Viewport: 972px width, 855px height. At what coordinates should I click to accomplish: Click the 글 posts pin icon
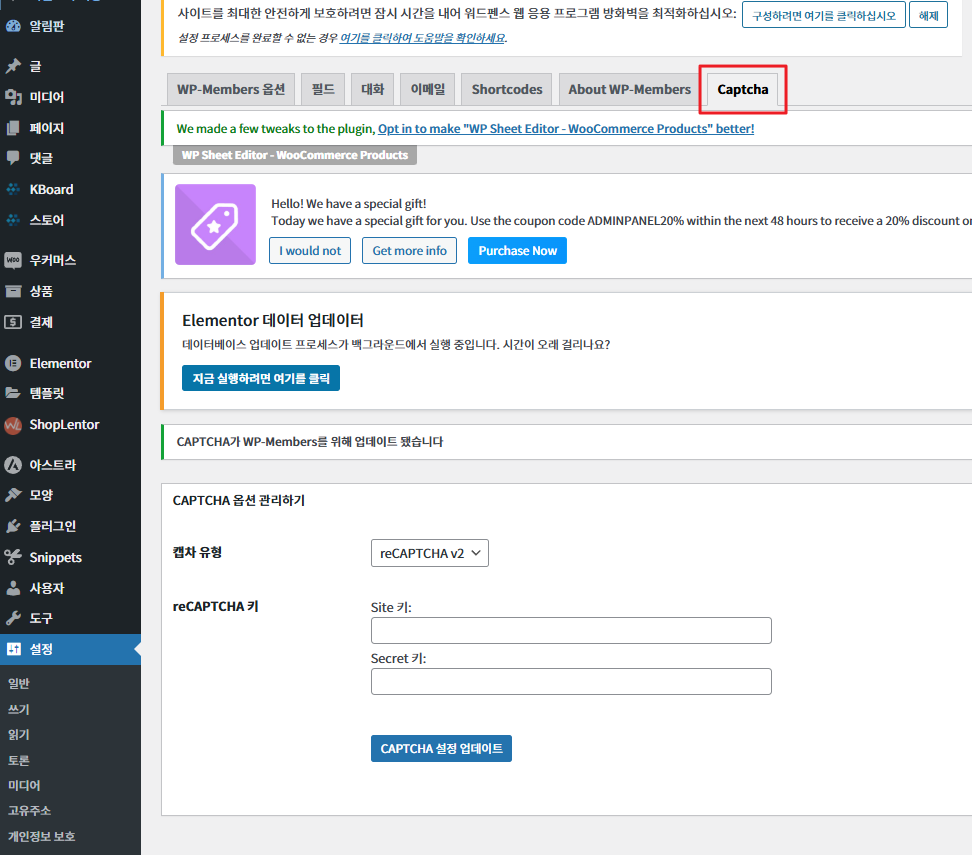(13, 66)
